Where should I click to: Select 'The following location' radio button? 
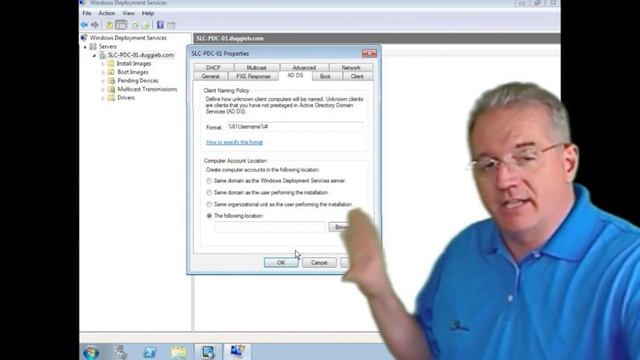[209, 216]
